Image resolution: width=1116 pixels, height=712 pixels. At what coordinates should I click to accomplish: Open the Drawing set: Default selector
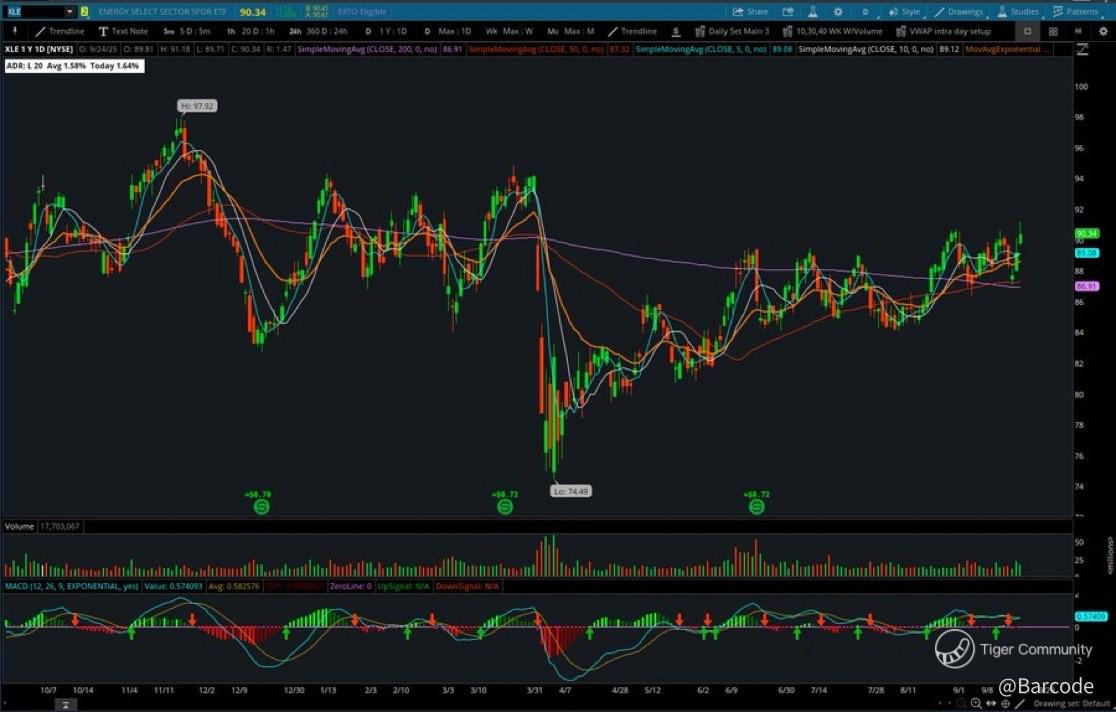[x=1072, y=703]
